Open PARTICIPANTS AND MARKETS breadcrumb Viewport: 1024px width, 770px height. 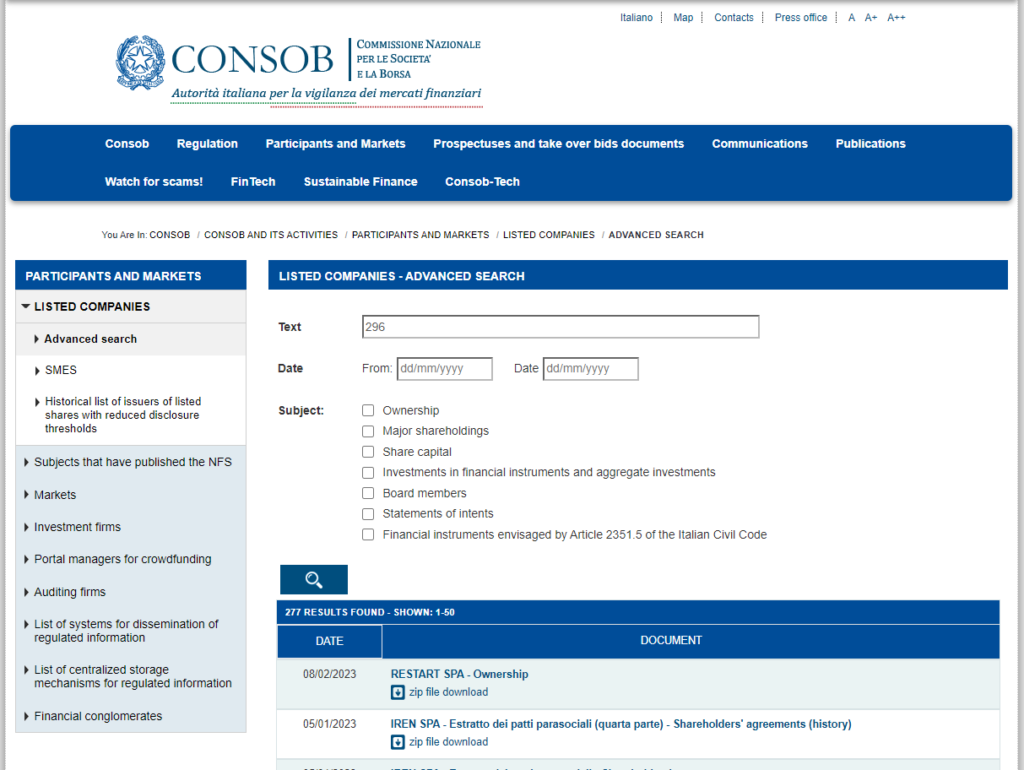pyautogui.click(x=421, y=234)
